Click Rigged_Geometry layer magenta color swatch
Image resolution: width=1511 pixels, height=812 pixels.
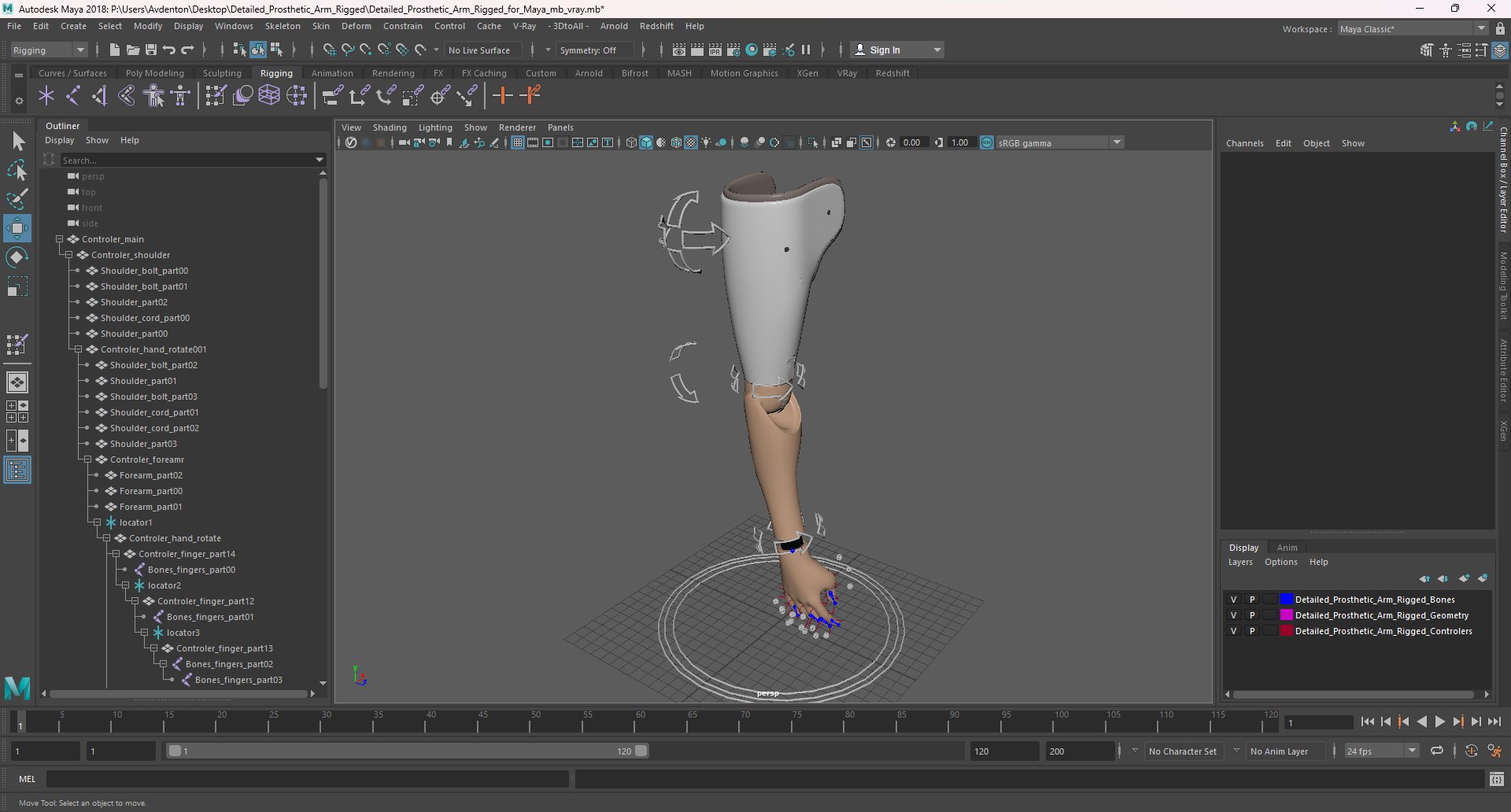pyautogui.click(x=1286, y=615)
